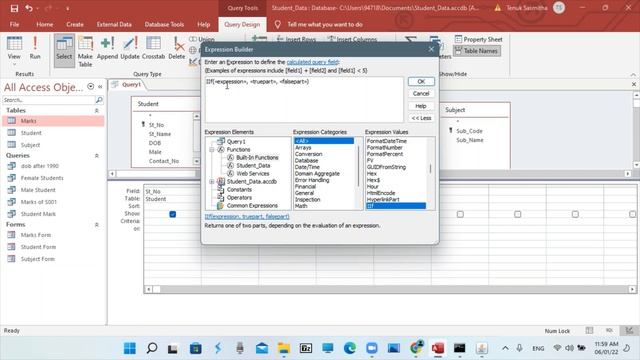Click the Undo icon in title bar
The width and height of the screenshot is (640, 360).
tap(29, 8)
